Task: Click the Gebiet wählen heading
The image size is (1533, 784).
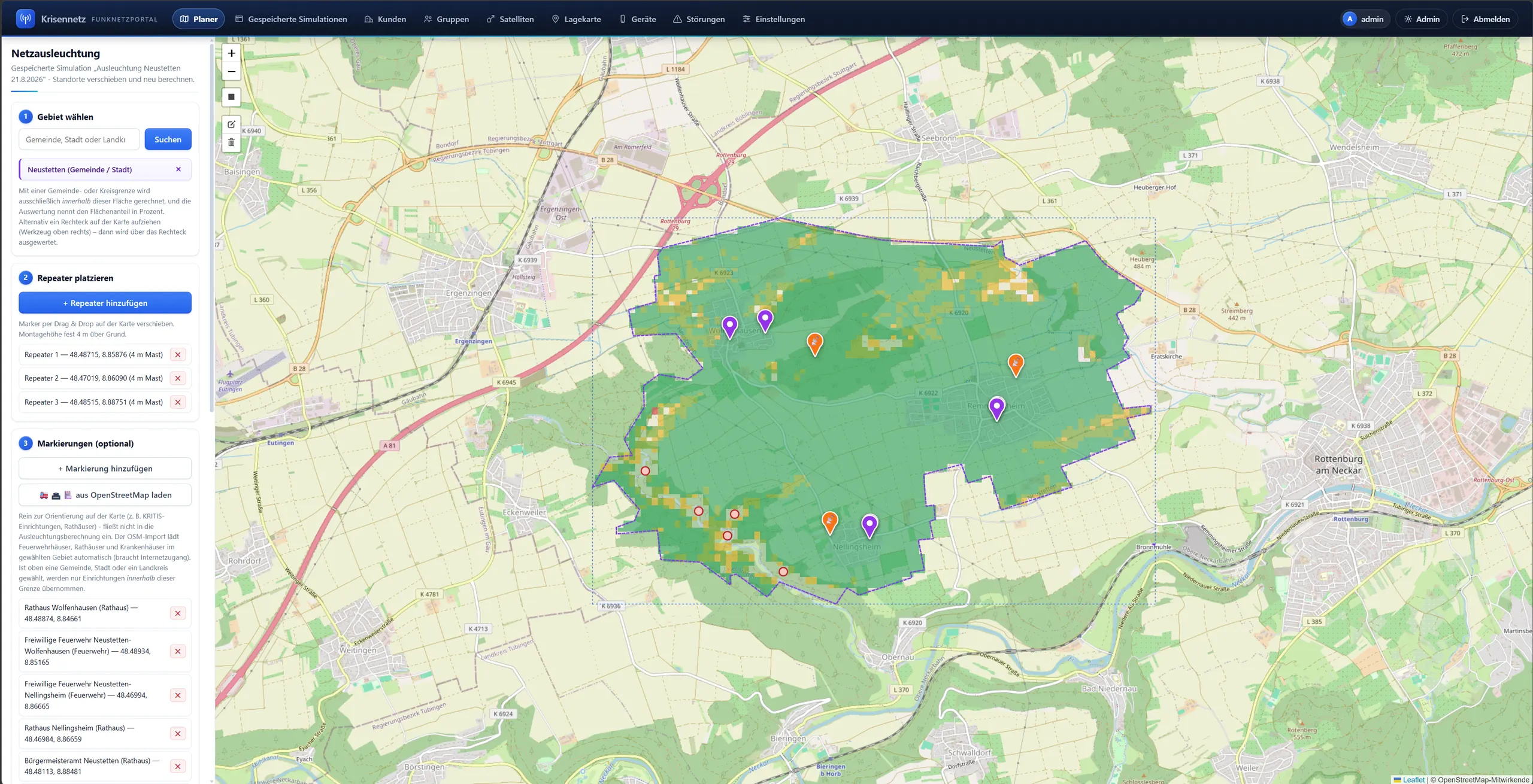Action: click(x=65, y=117)
